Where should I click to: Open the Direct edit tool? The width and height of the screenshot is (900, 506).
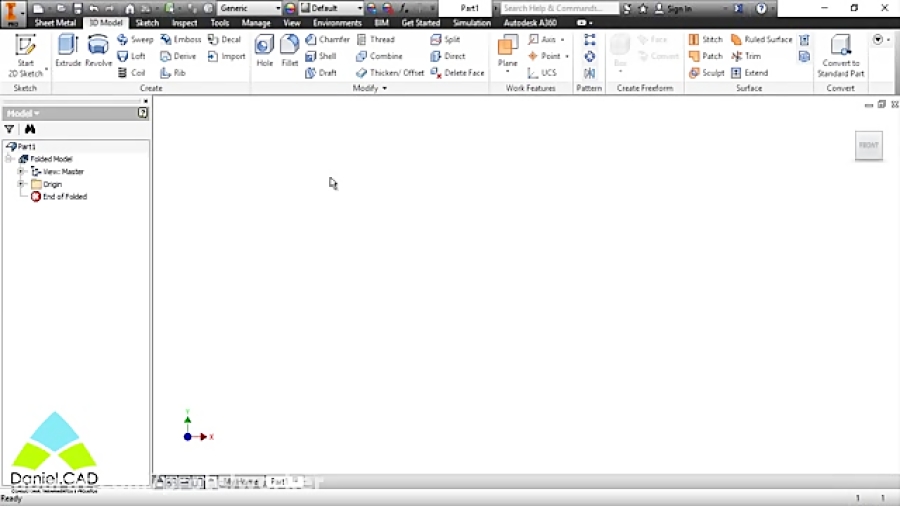tap(448, 56)
